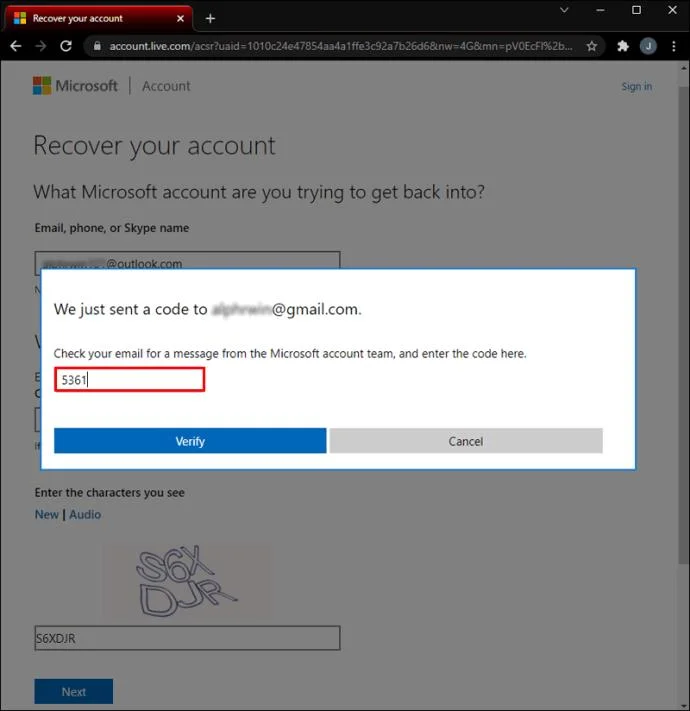Reload the page with the refresh icon
Viewport: 690px width, 711px height.
[66, 46]
